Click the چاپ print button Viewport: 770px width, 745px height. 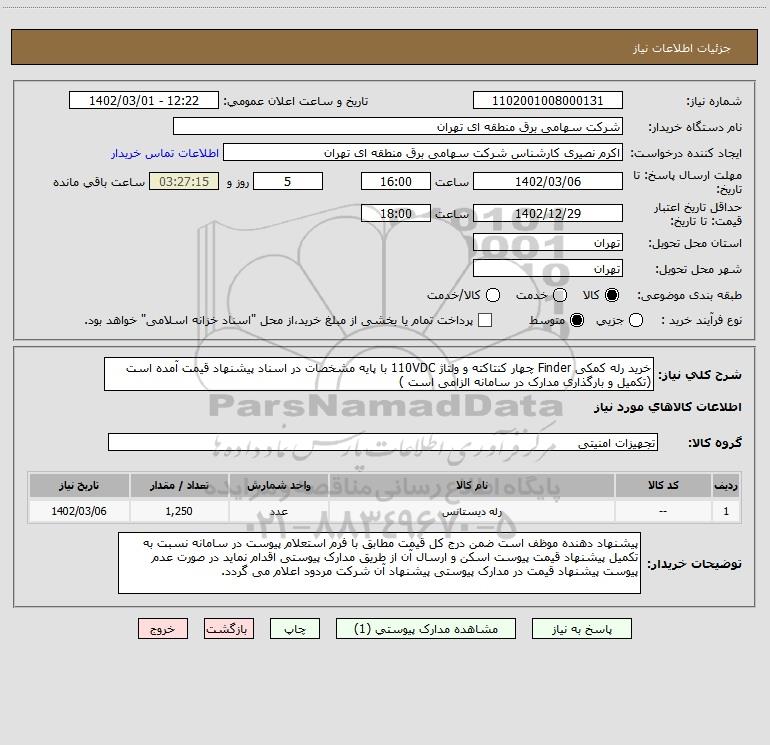pos(295,629)
